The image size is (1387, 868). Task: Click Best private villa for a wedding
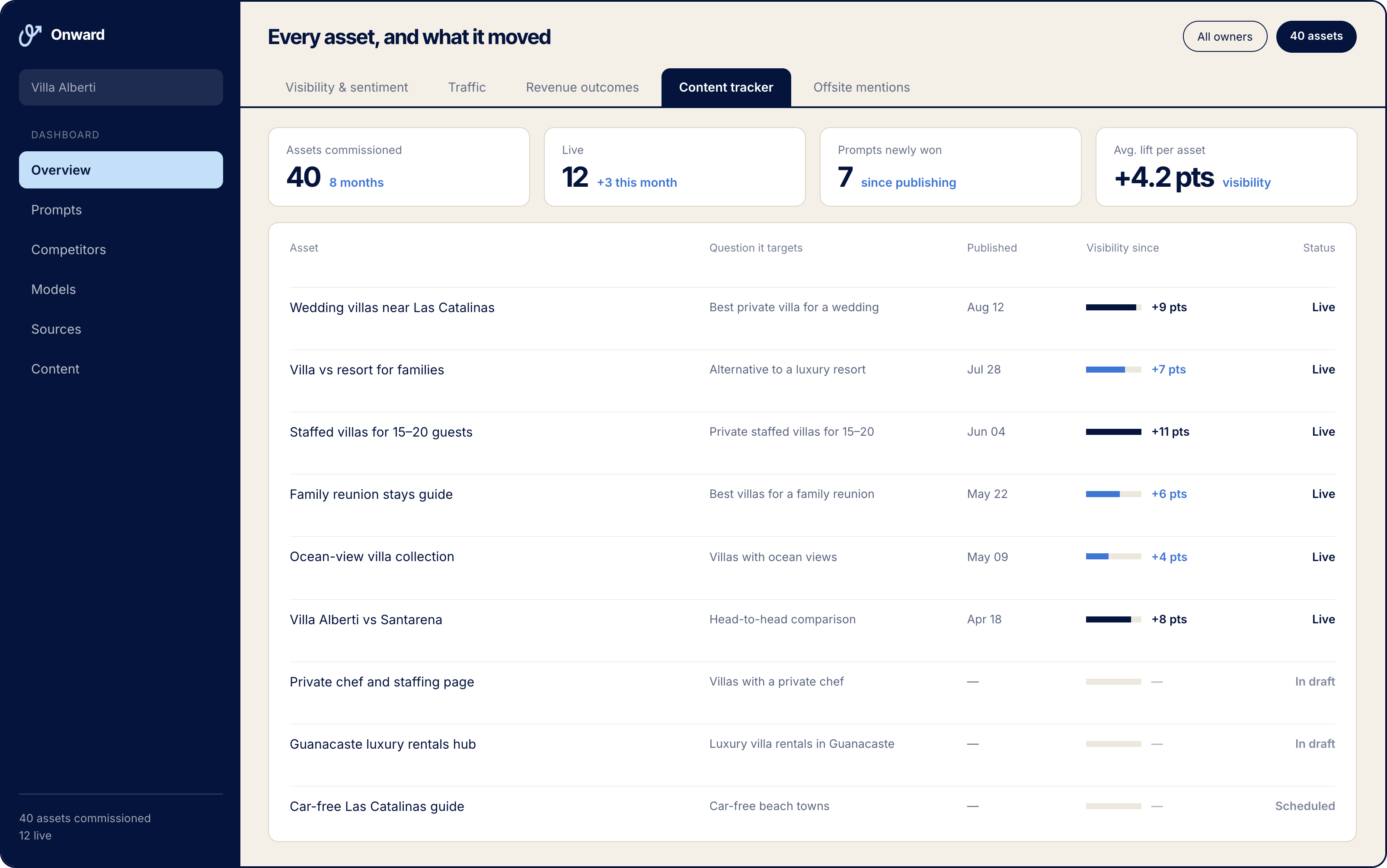pyautogui.click(x=793, y=308)
